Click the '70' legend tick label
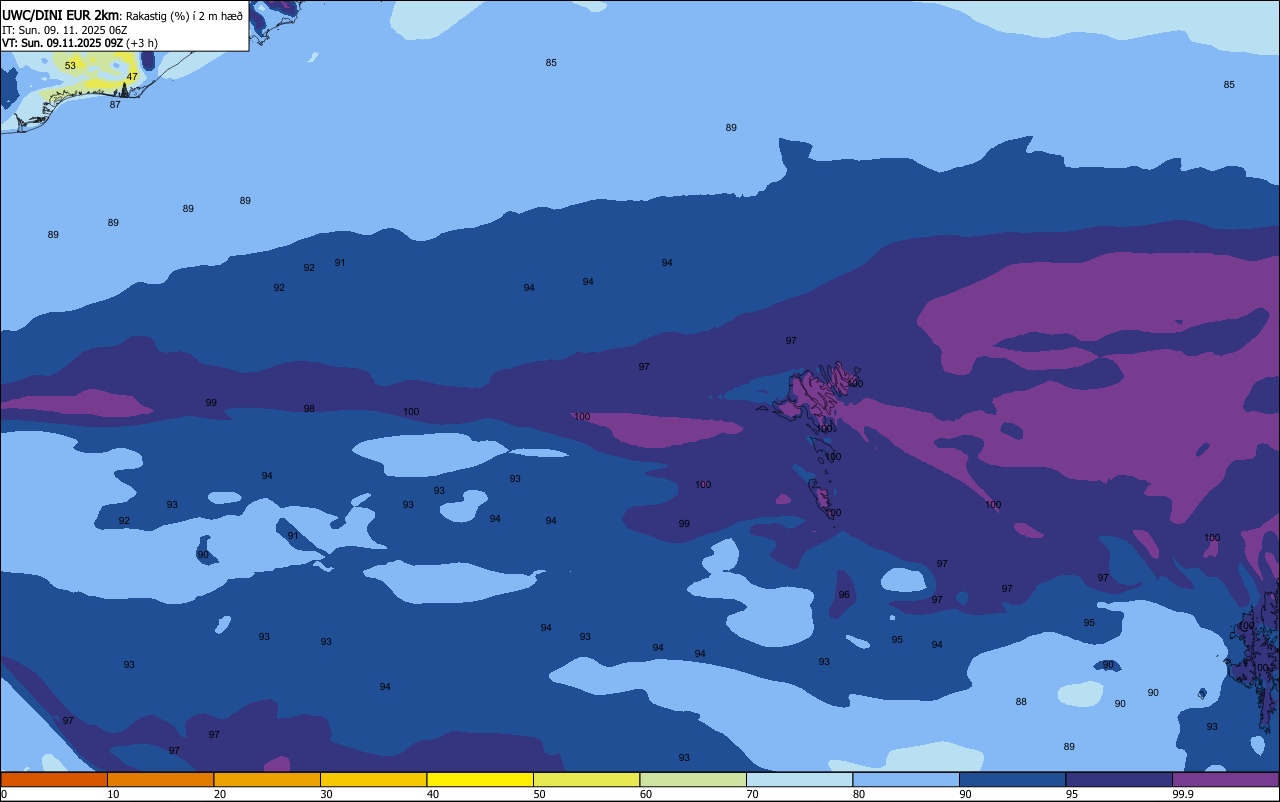Image resolution: width=1280 pixels, height=802 pixels. pyautogui.click(x=752, y=794)
